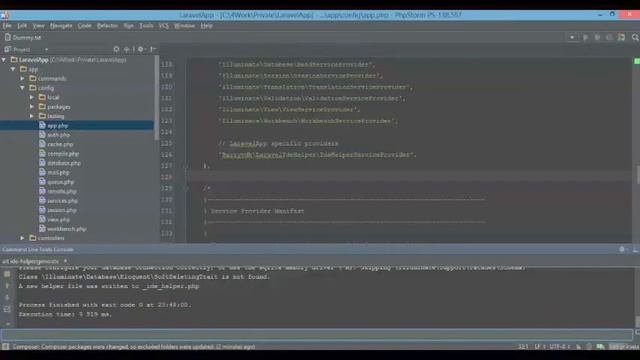
Task: Open the VCS menu
Action: point(164,26)
